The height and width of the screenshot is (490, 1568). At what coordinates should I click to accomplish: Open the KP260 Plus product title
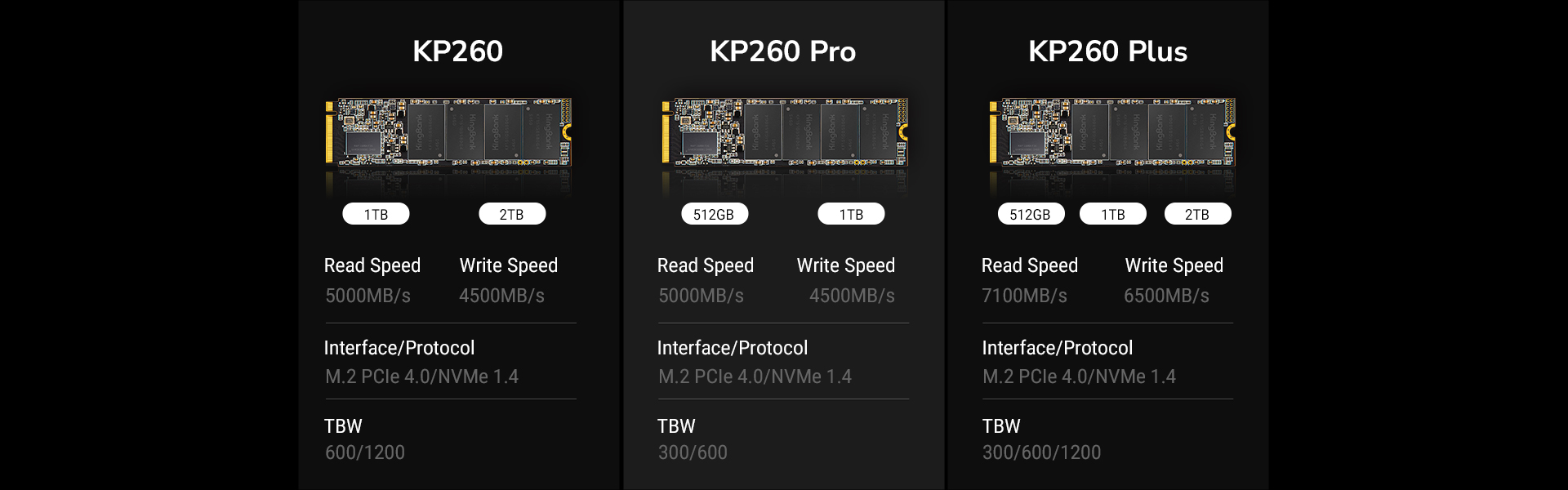point(1107,51)
